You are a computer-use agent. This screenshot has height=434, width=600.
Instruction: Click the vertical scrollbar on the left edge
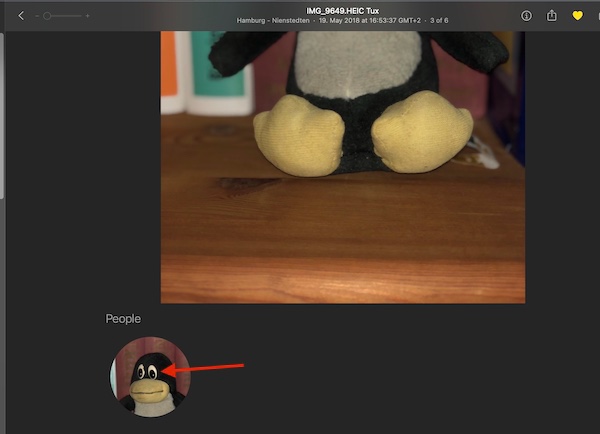click(x=2, y=116)
